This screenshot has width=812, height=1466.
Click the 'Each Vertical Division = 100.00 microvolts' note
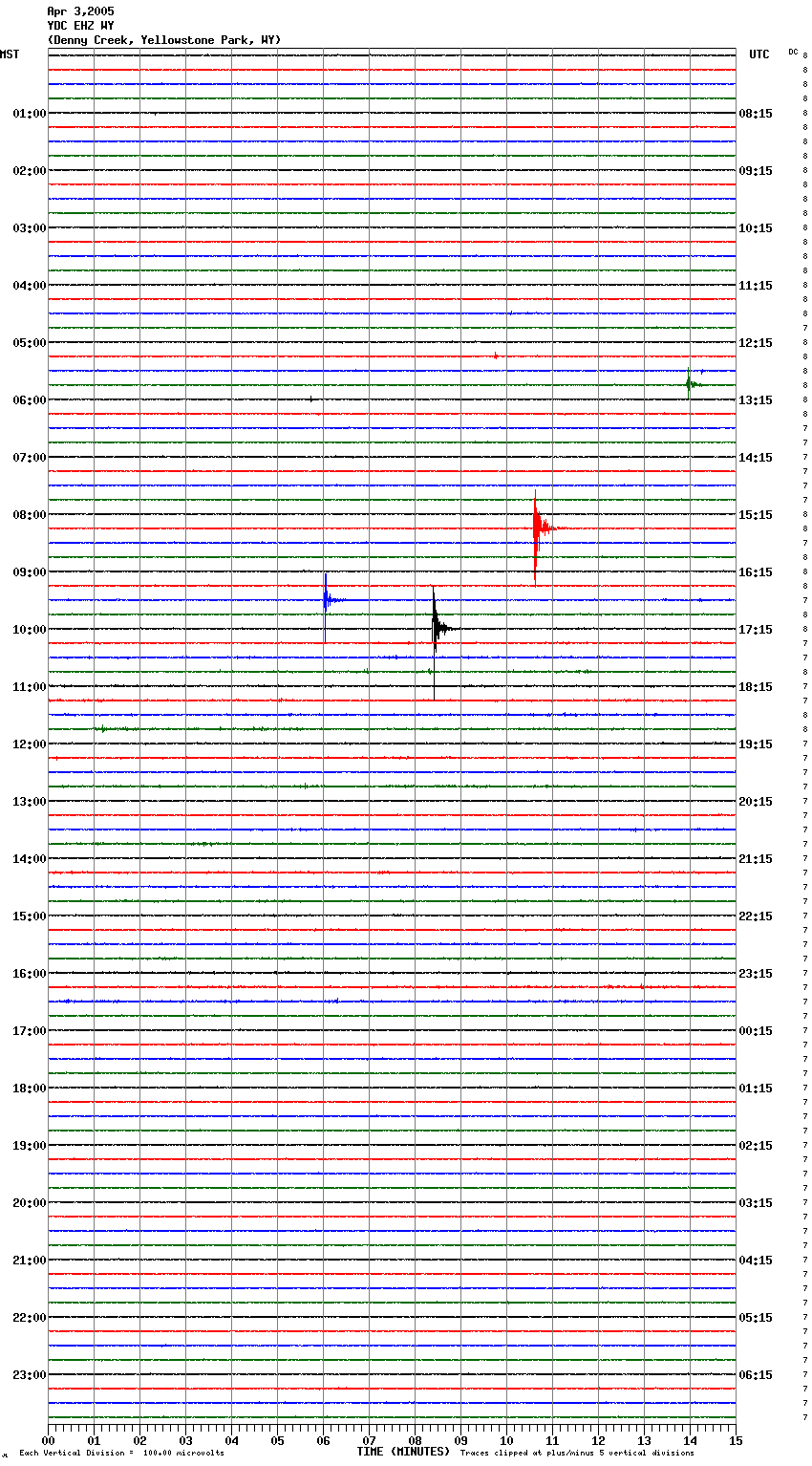pos(121,1454)
